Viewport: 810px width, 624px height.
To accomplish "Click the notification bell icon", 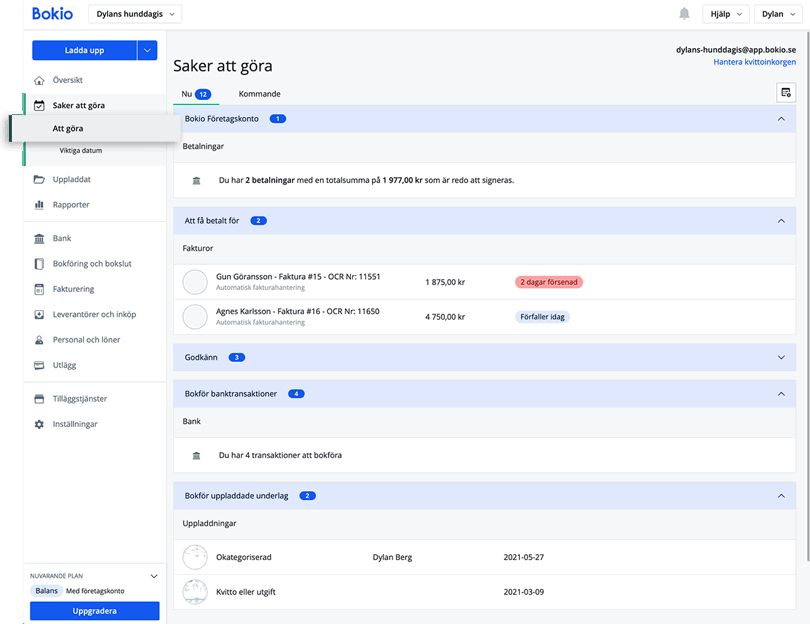I will click(x=684, y=14).
